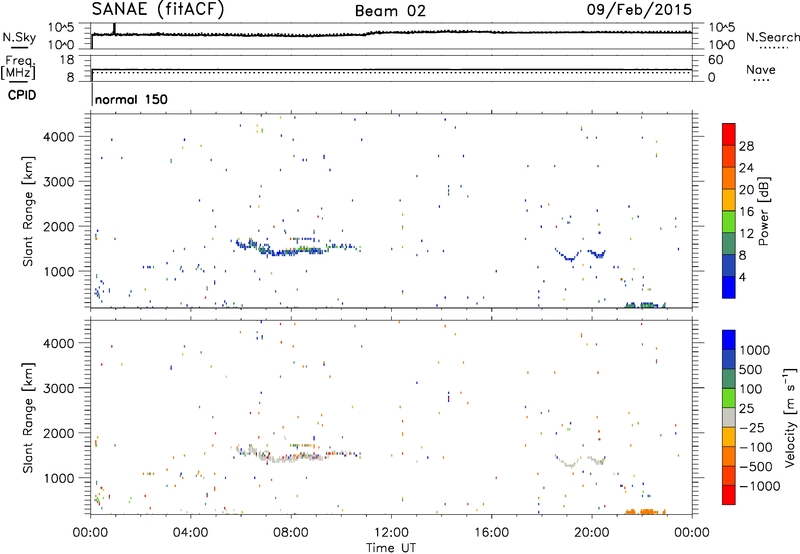Image resolution: width=800 pixels, height=554 pixels.
Task: Select the 'N.Sky' legend label
Action: (x=19, y=37)
